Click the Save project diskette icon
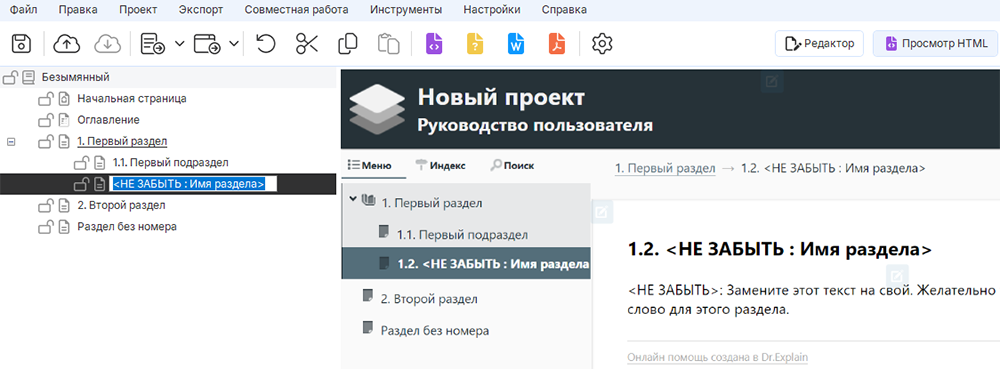Image resolution: width=1000 pixels, height=369 pixels. click(21, 44)
